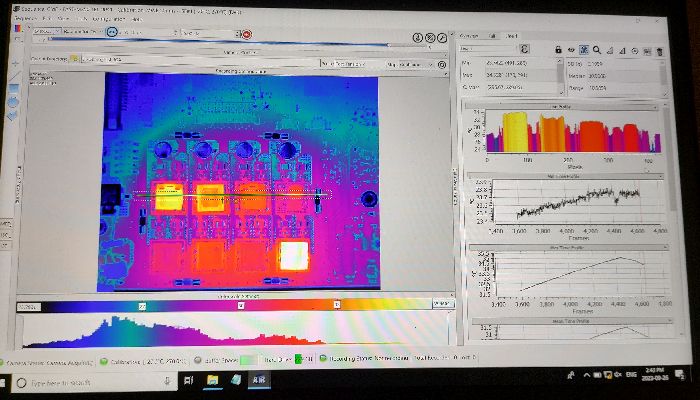This screenshot has width=700, height=400.
Task: Click the download arrow circle icon in toolbar
Action: coord(417,38)
